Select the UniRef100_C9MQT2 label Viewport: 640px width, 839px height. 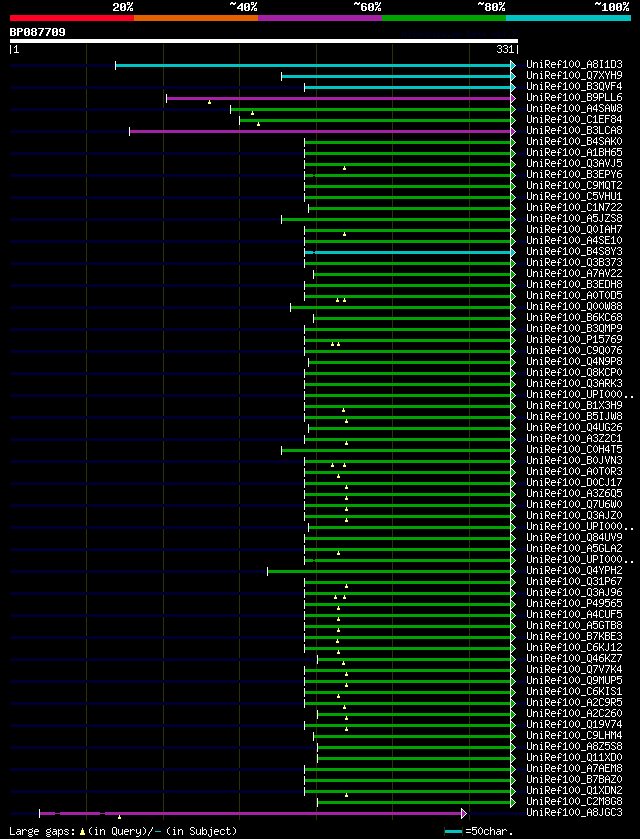(x=574, y=186)
